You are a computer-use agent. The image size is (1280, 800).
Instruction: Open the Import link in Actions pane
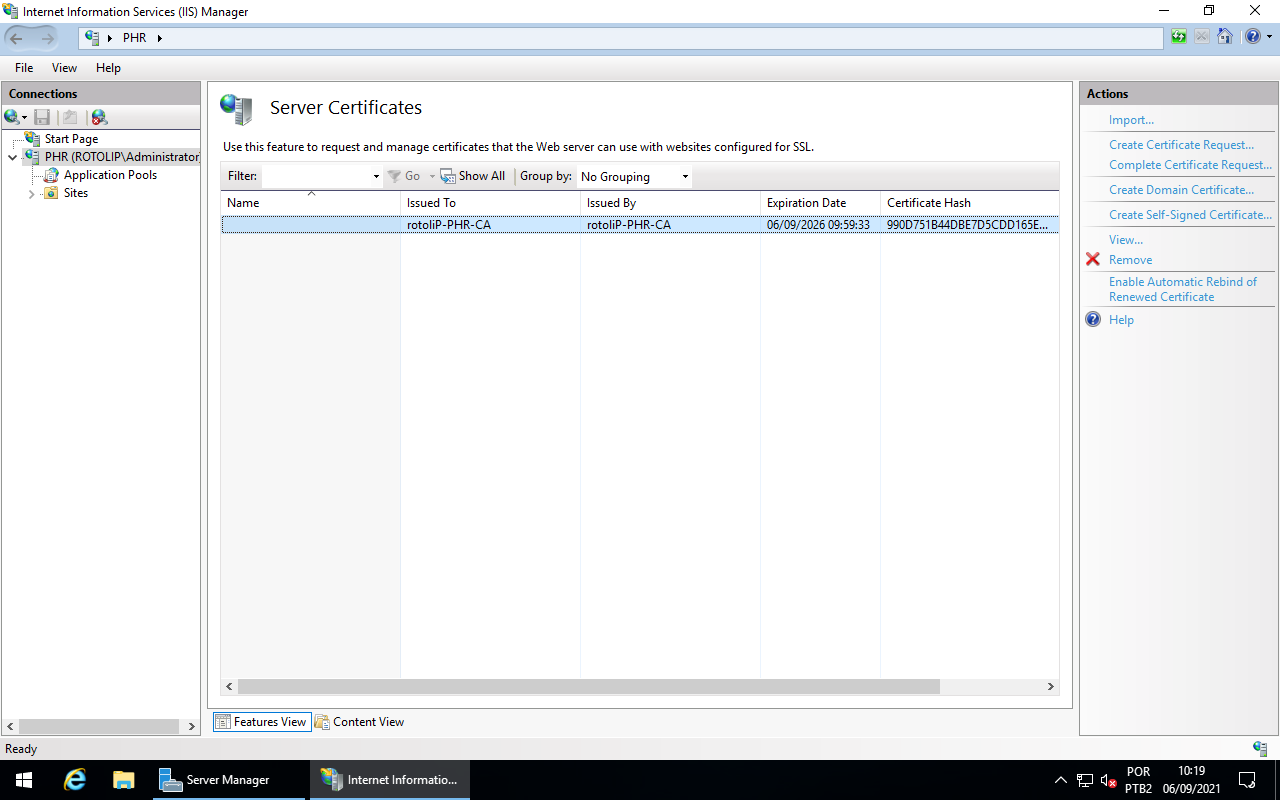click(1131, 119)
